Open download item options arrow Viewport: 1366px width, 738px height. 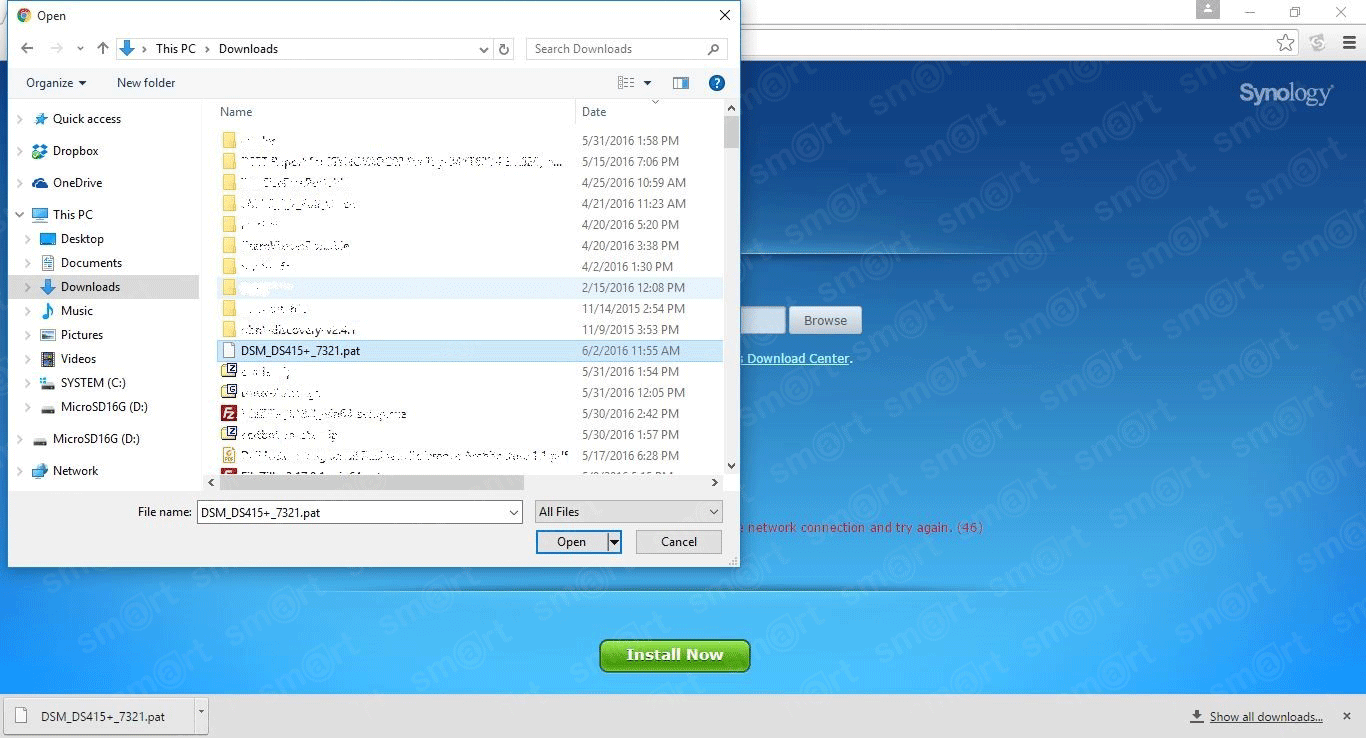pos(202,714)
